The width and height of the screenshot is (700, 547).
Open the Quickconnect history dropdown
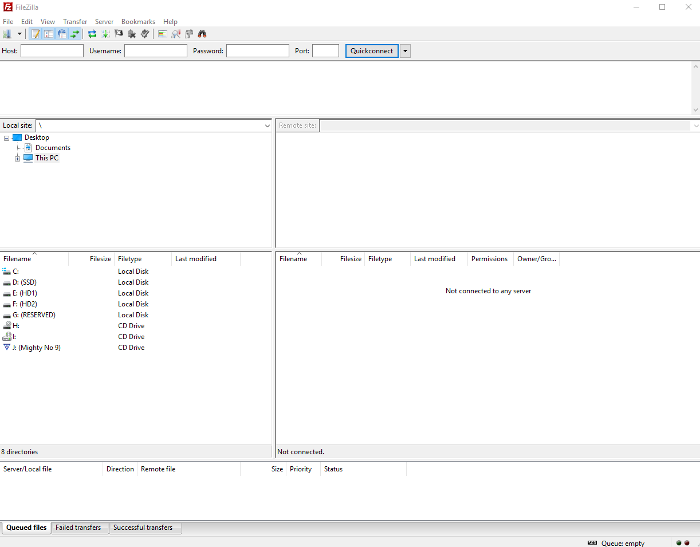405,51
